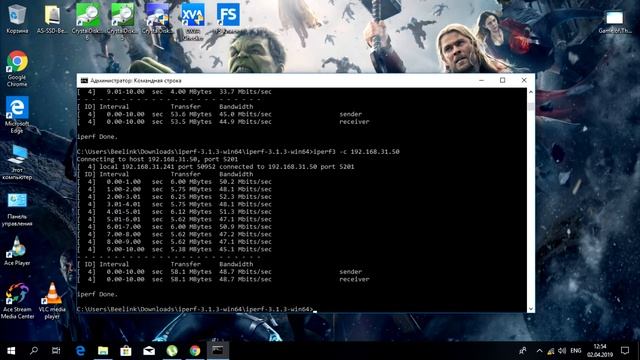Viewport: 640px width, 360px height.
Task: Click the final 'iperf Done.' line
Action: coord(97,294)
